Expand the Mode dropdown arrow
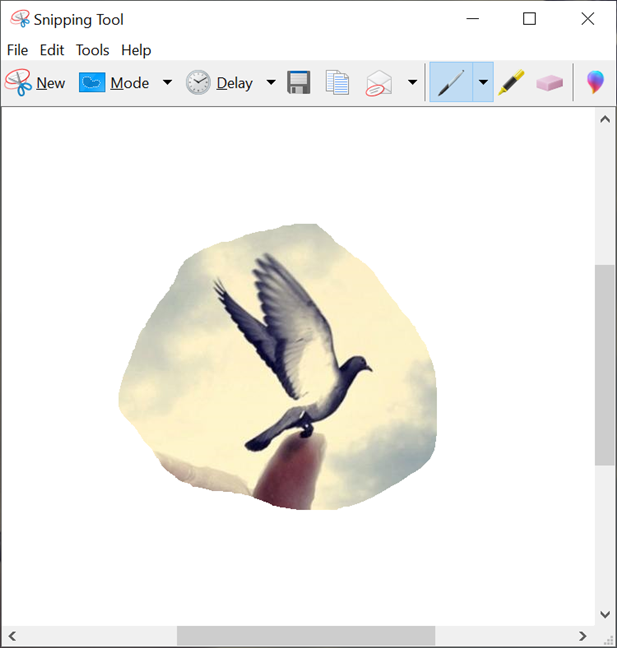The height and width of the screenshot is (648, 617). pyautogui.click(x=167, y=82)
